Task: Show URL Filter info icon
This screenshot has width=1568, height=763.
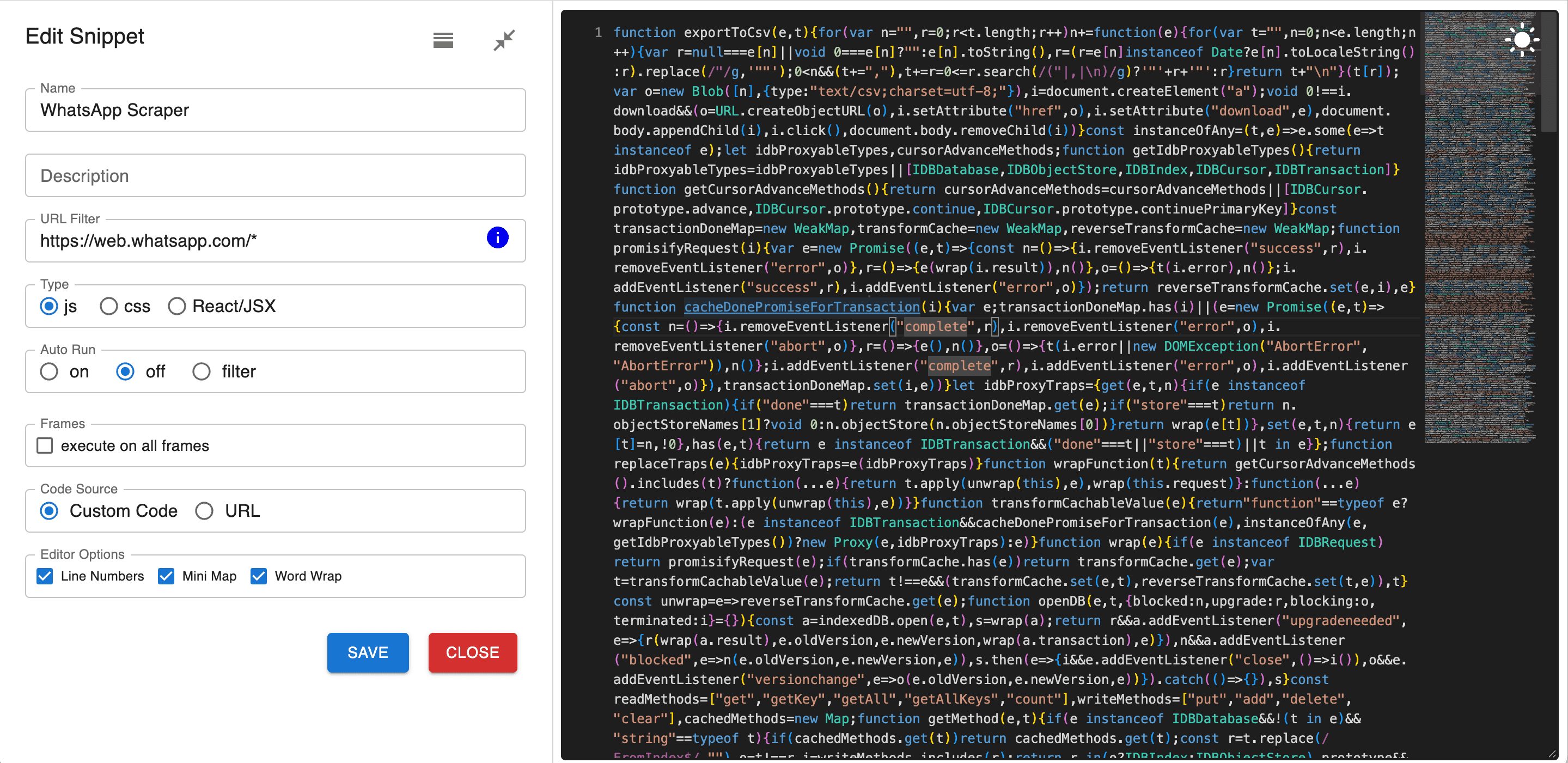Action: pyautogui.click(x=497, y=237)
